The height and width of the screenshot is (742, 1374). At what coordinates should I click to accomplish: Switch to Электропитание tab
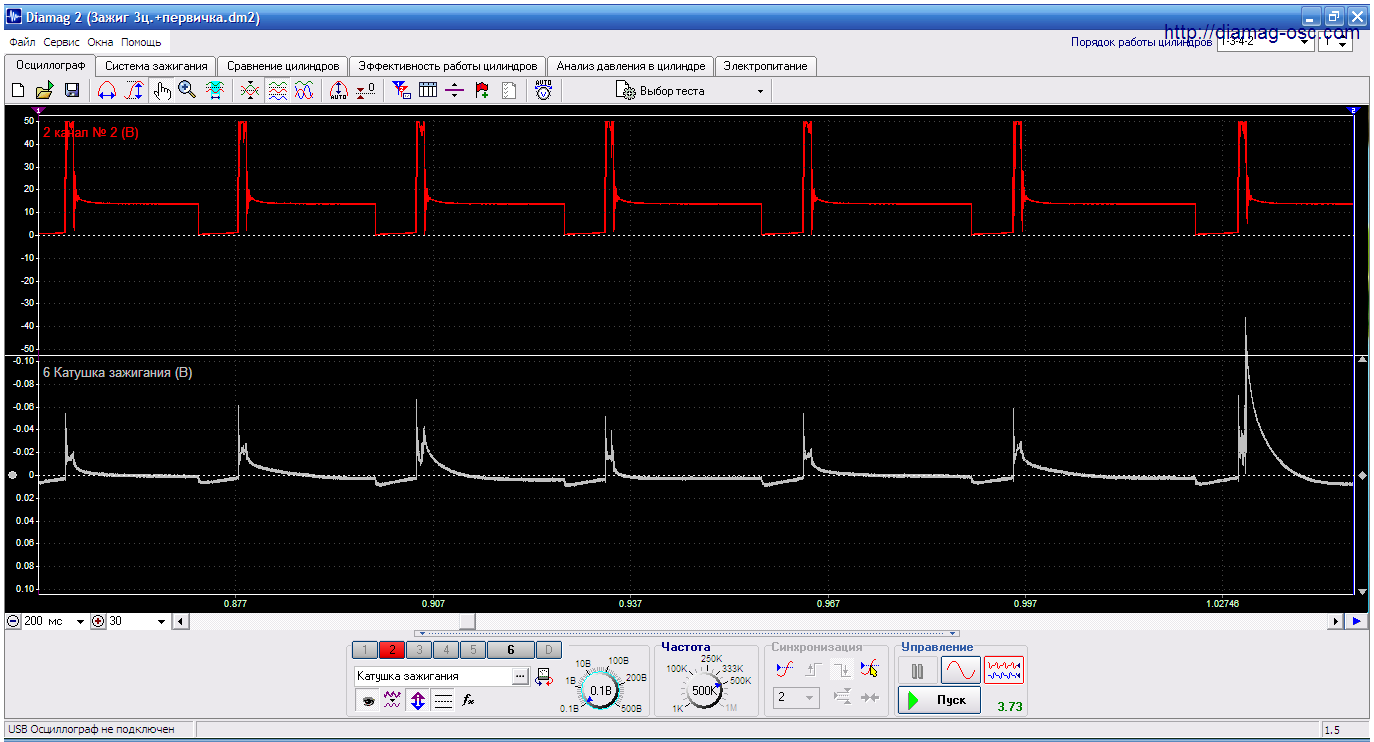pyautogui.click(x=766, y=66)
